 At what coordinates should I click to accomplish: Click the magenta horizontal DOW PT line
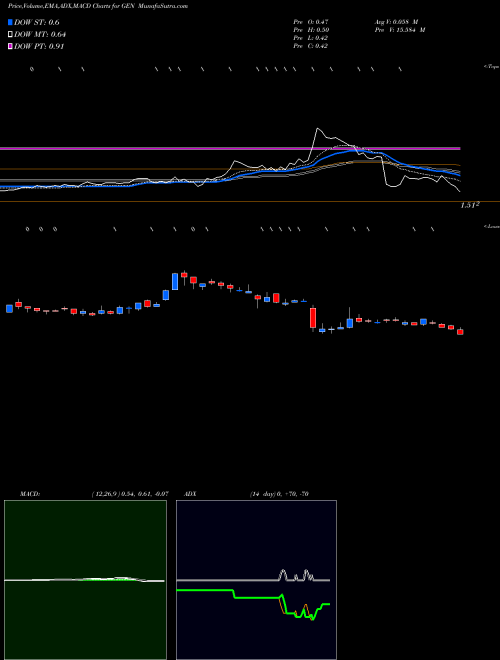[x=230, y=148]
